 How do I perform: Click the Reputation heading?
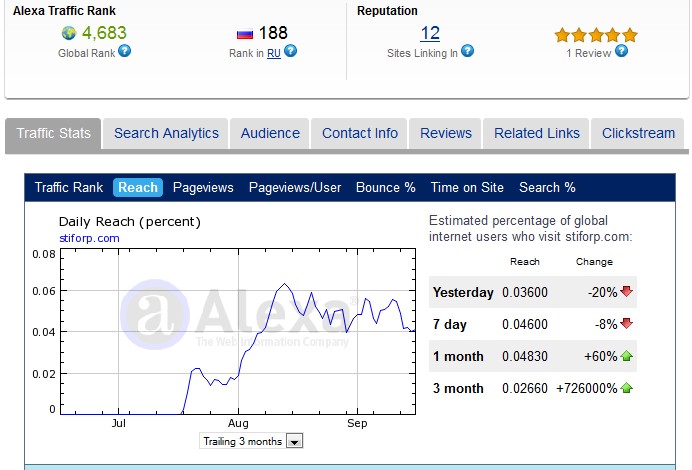[387, 11]
